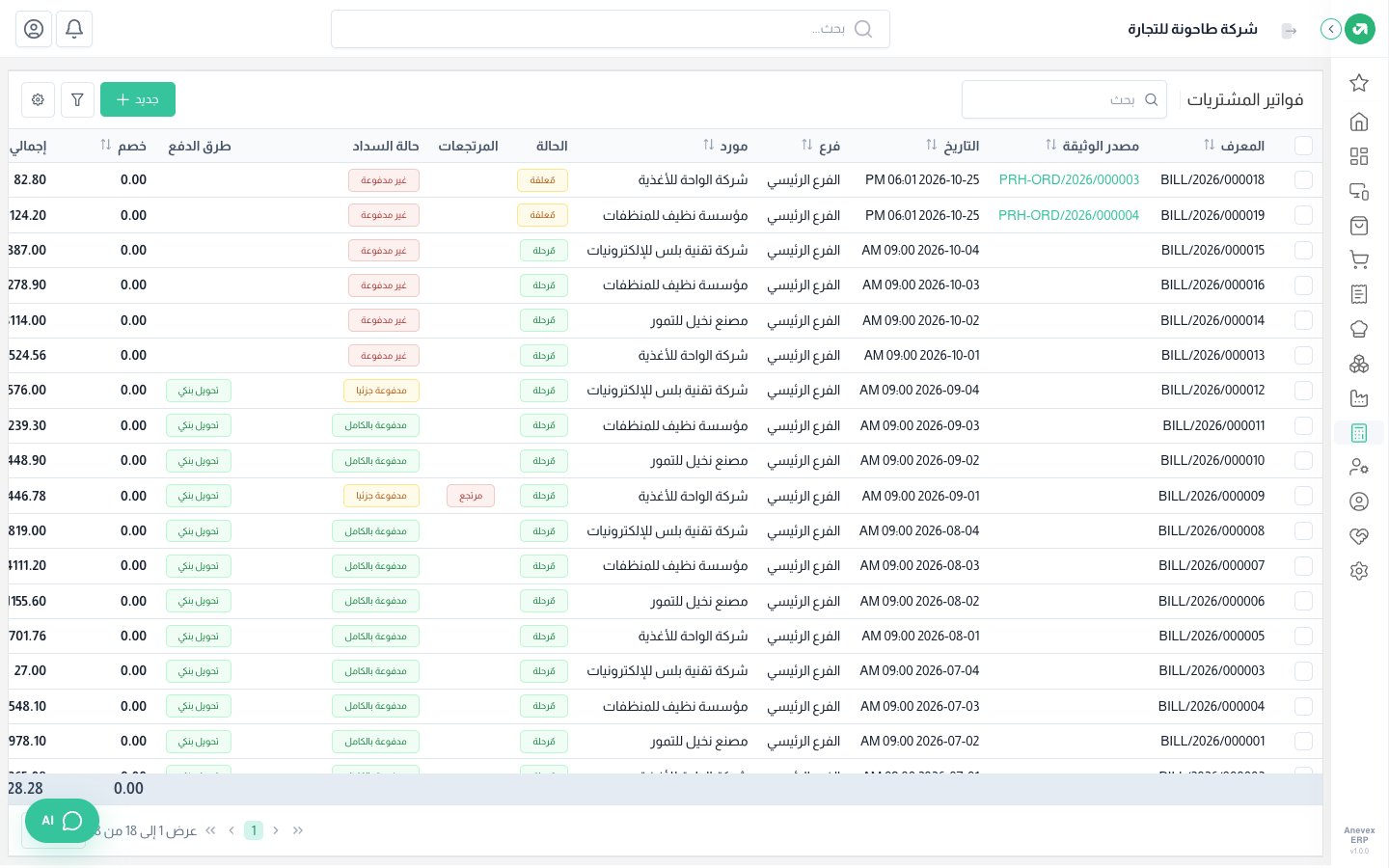Viewport: 1389px width, 868px height.
Task: Sort by the مصدر الوثيقة column sort icon
Action: 1051,145
